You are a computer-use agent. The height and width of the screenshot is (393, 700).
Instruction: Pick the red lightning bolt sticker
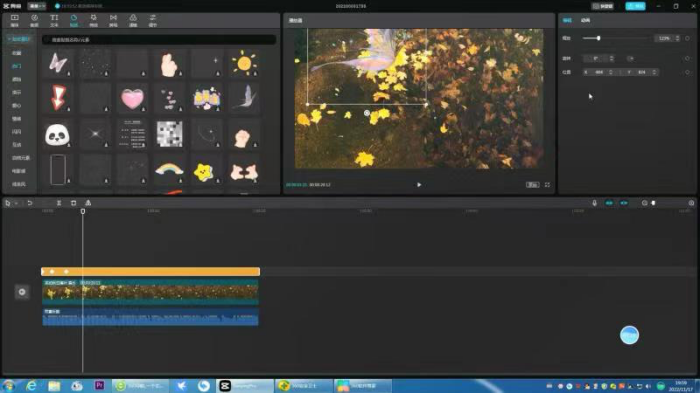58,98
